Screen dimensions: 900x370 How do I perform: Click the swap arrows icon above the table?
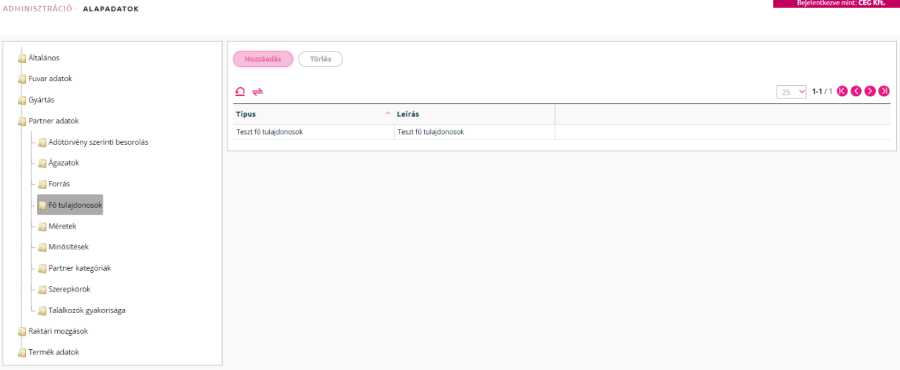(x=257, y=91)
